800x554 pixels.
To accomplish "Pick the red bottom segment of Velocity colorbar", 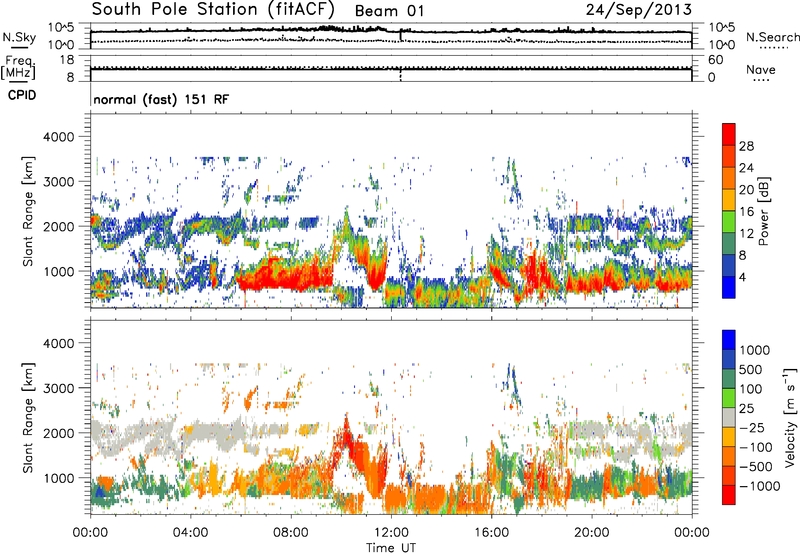I will coord(729,495).
